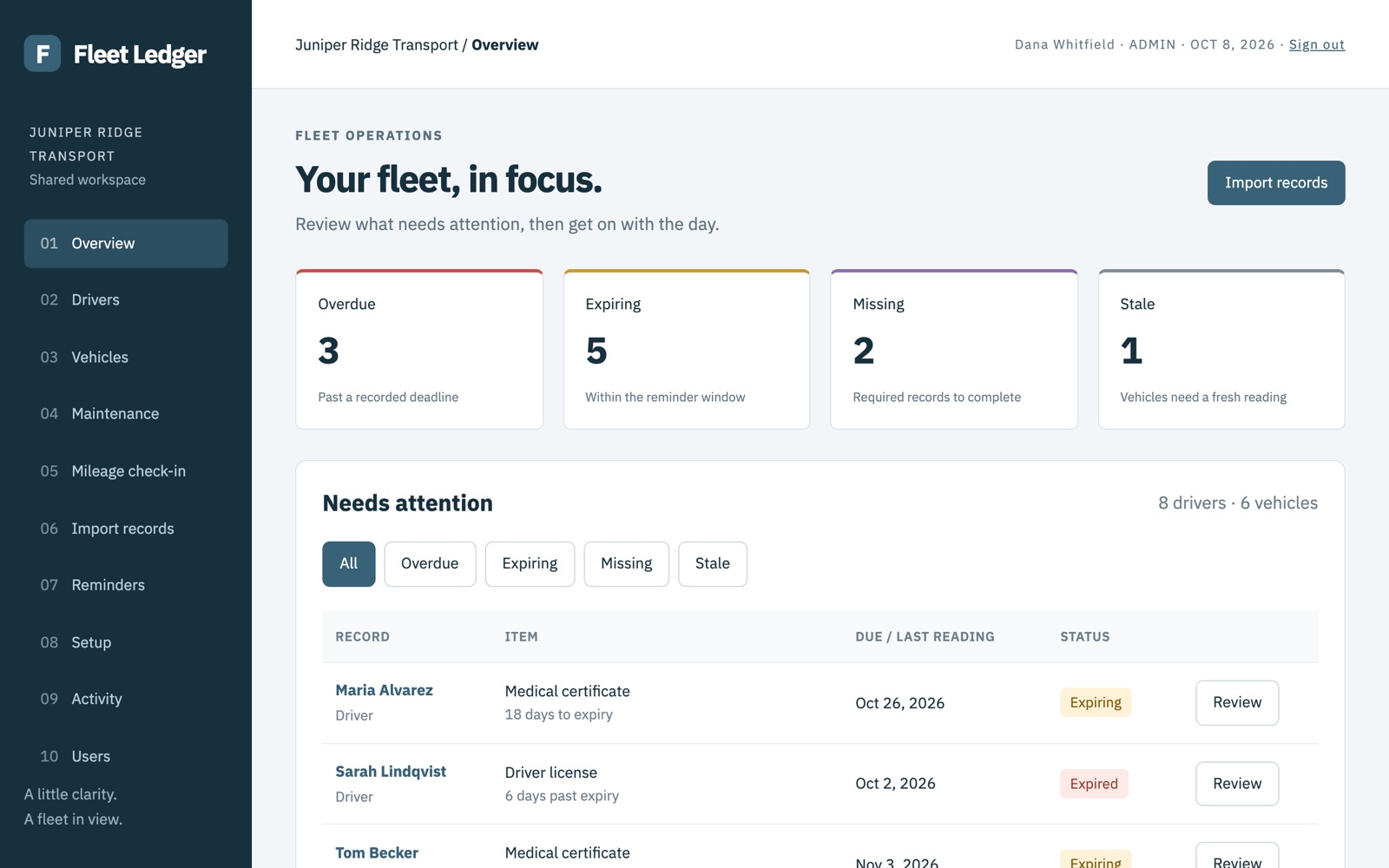The width and height of the screenshot is (1389, 868).
Task: Open Maria Alvarez driver record
Action: [384, 690]
